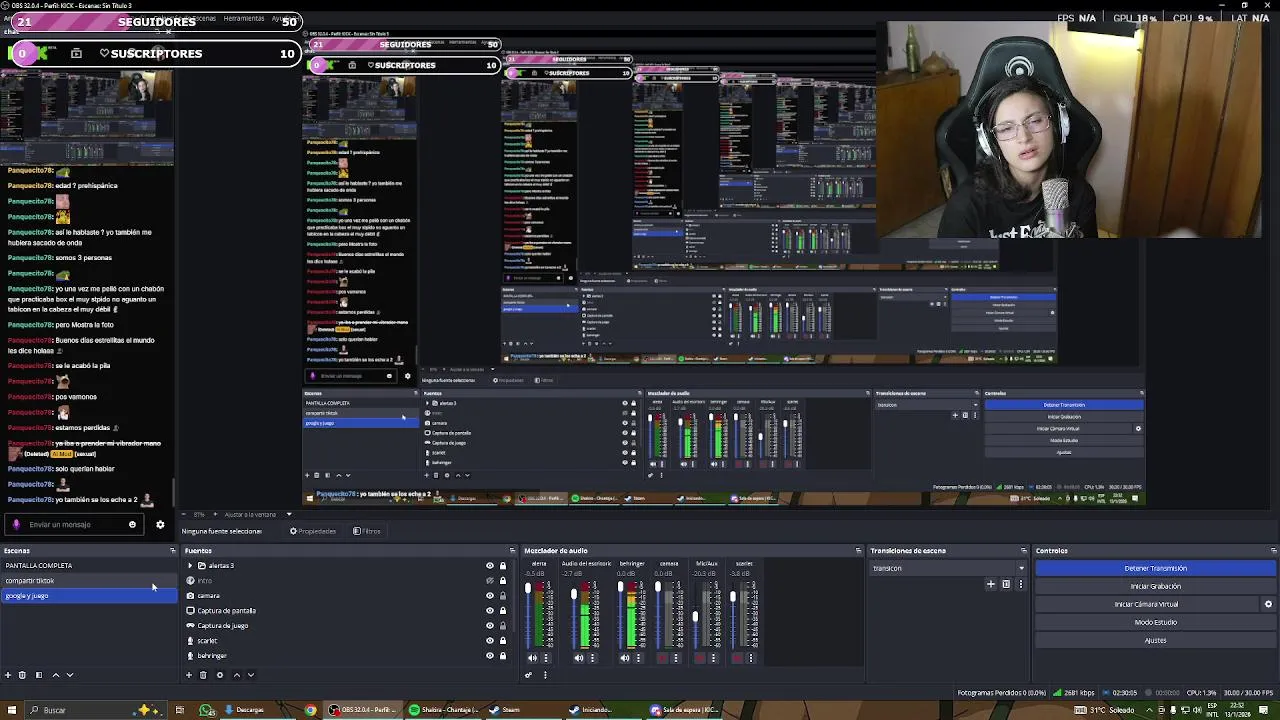Open virtual camera settings gear
Viewport: 1280px width, 720px height.
click(x=1268, y=604)
